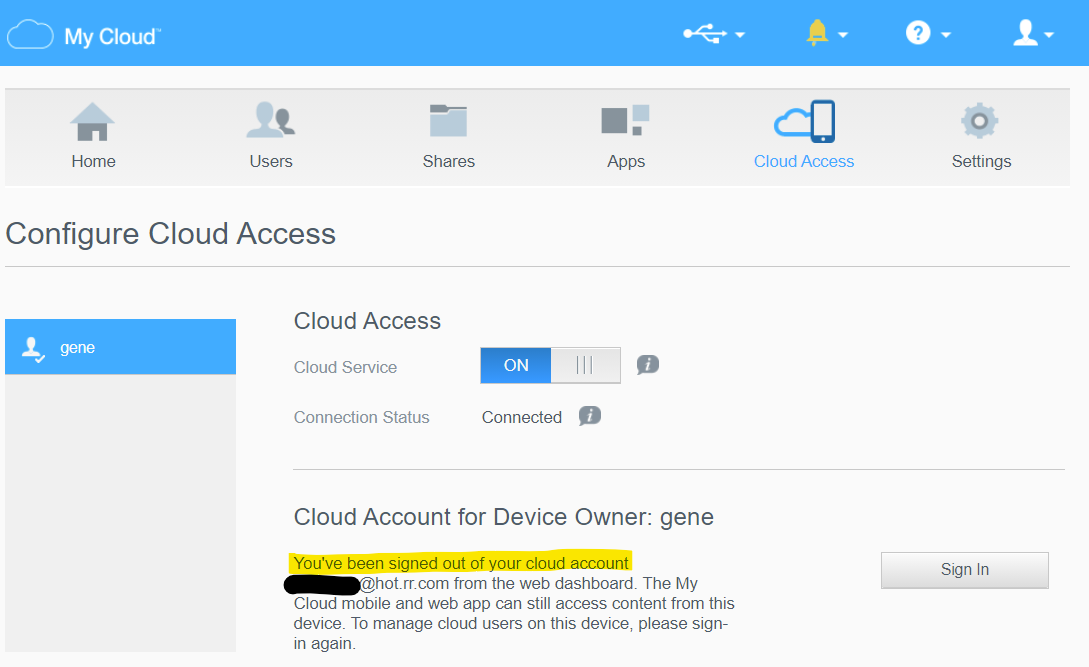
Task: Click the Sign In button
Action: (x=965, y=570)
